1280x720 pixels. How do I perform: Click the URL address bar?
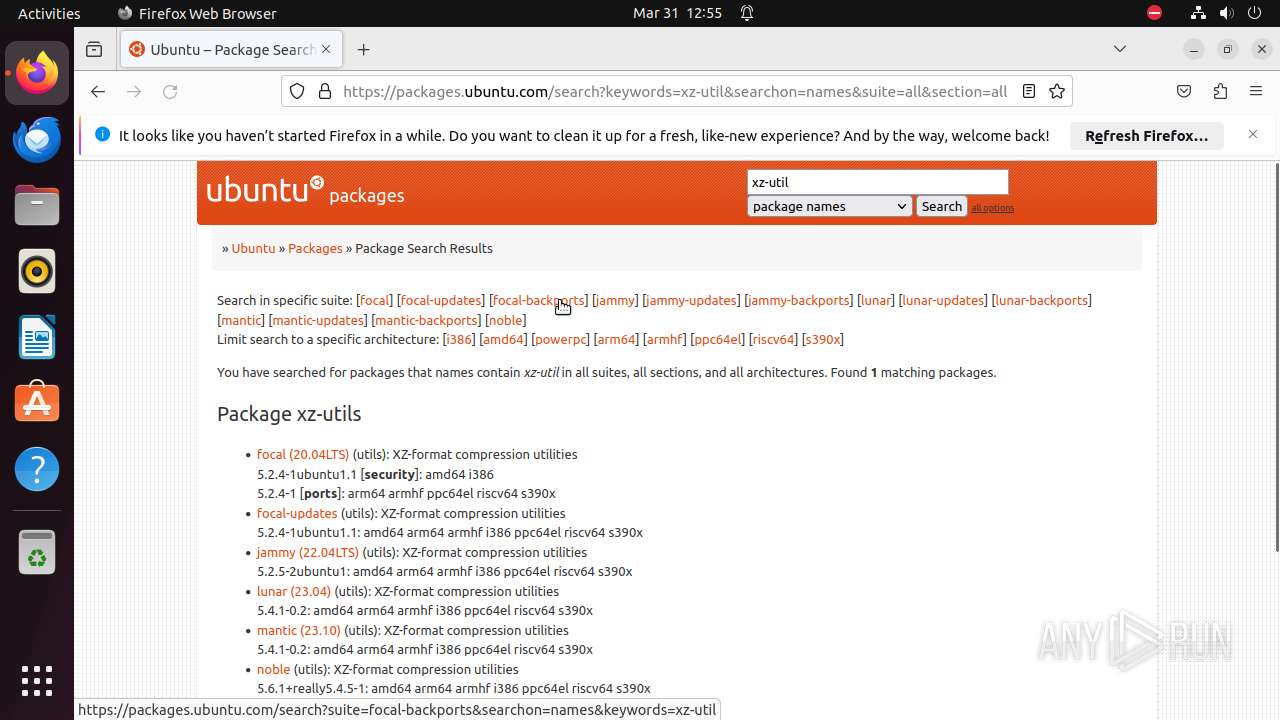click(x=675, y=91)
